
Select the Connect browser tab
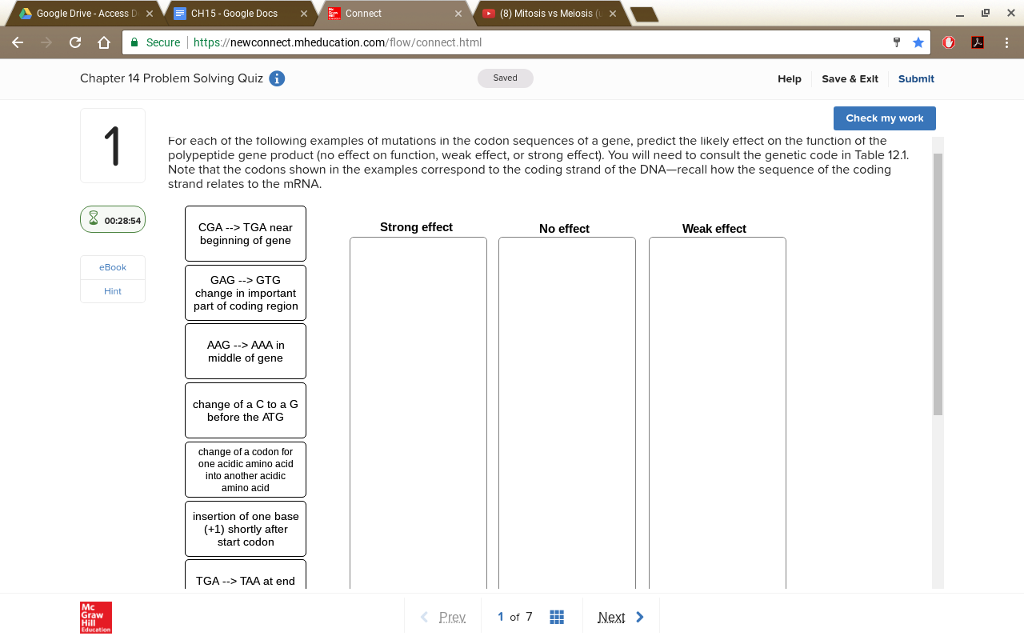[393, 14]
